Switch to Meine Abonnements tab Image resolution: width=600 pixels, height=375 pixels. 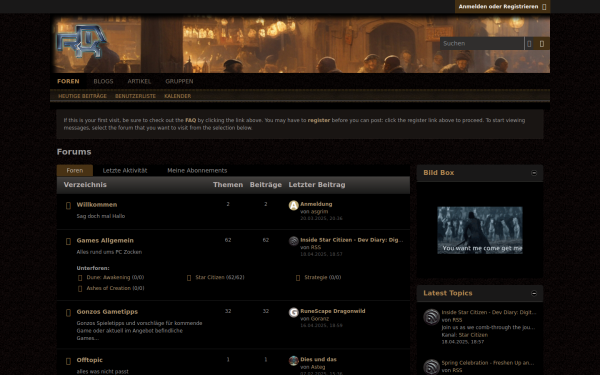coord(197,171)
